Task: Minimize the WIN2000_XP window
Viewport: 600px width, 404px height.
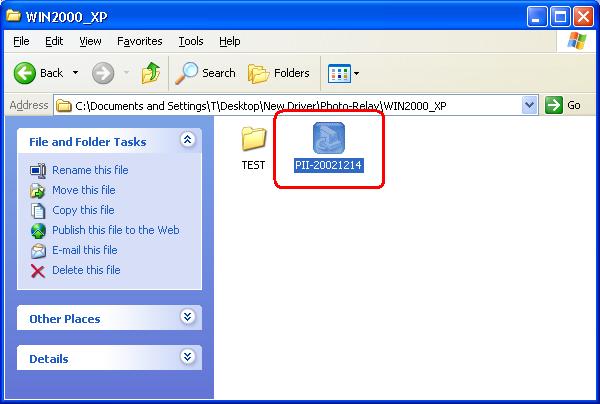Action: (x=536, y=17)
